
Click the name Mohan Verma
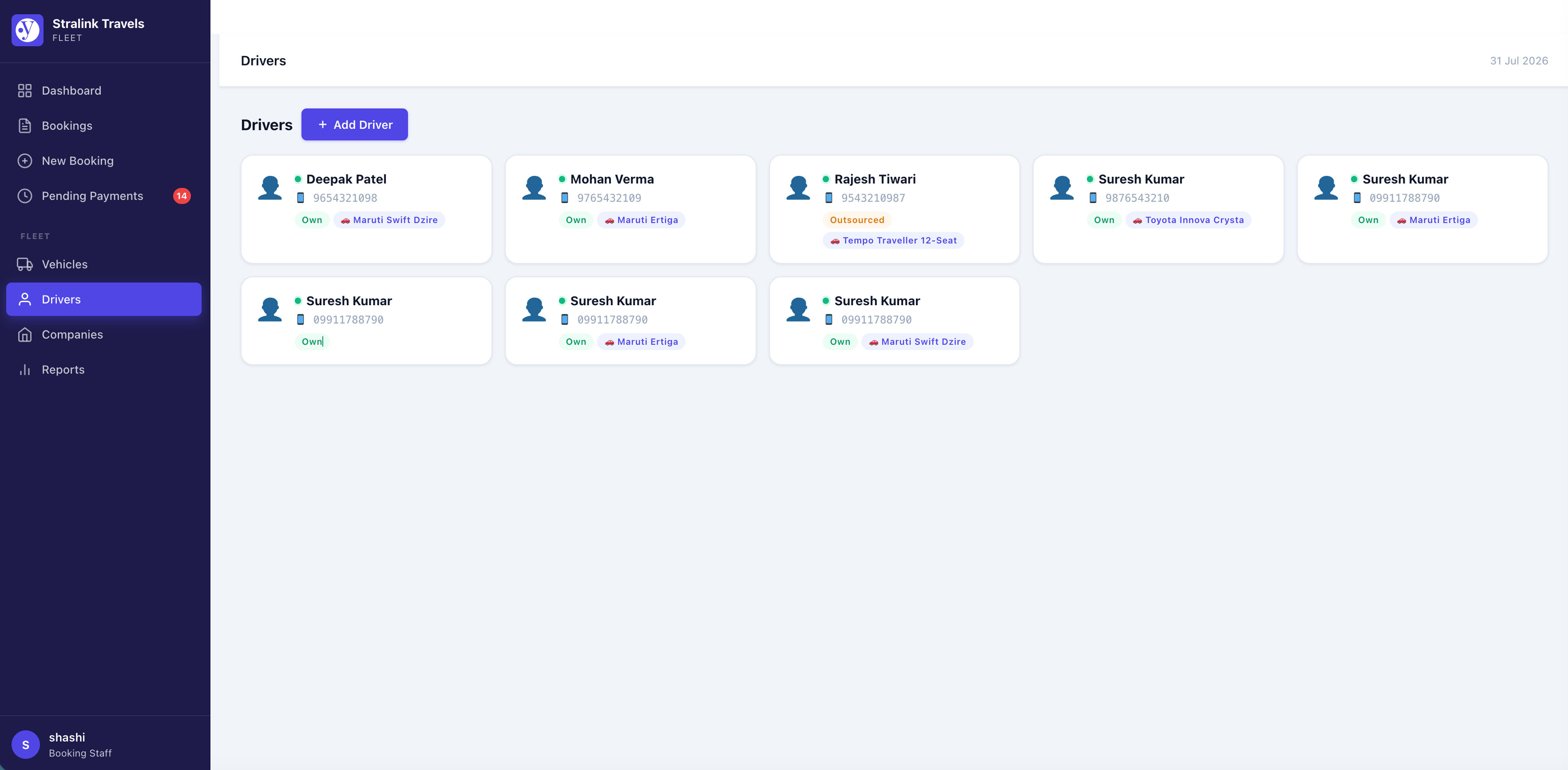[x=612, y=179]
